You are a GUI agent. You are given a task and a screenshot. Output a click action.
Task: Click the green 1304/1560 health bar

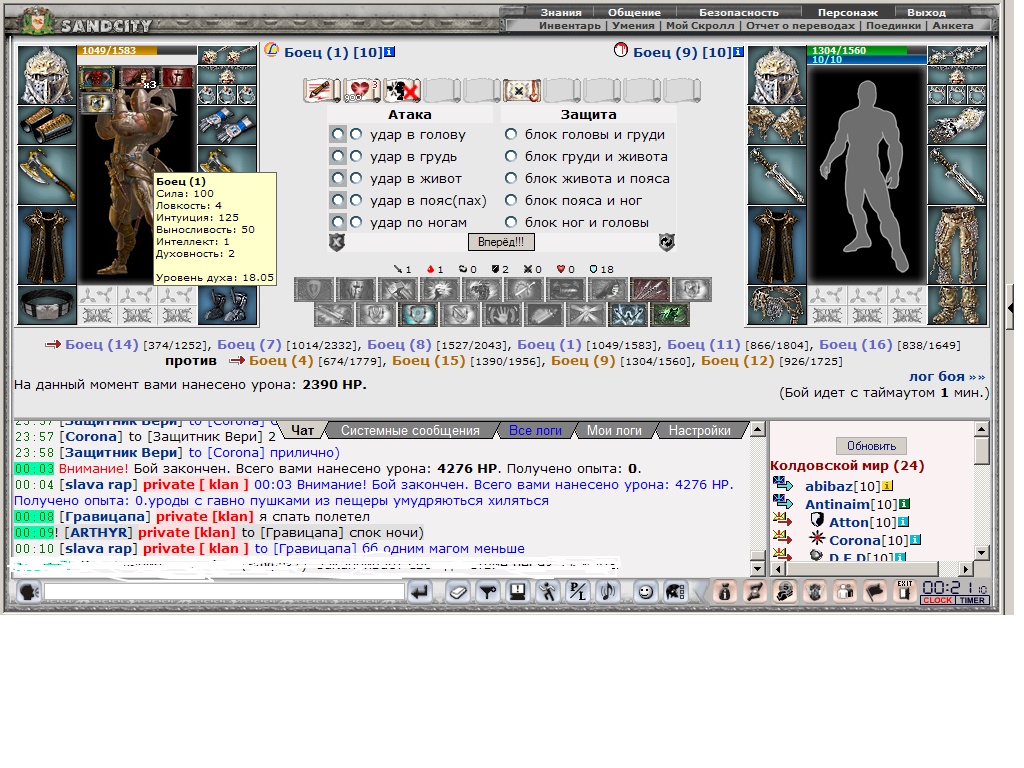[x=866, y=50]
